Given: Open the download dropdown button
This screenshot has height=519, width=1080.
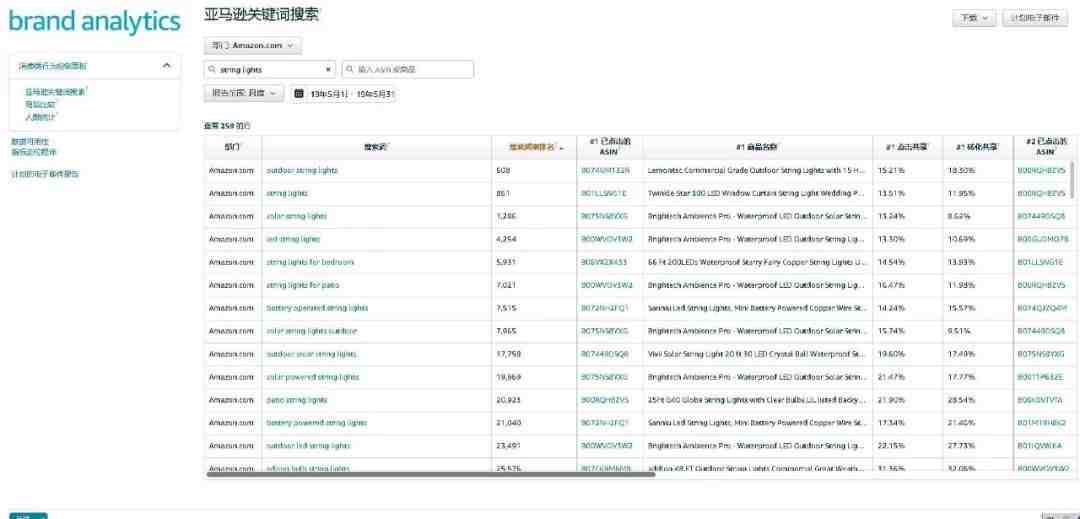Looking at the screenshot, I should (x=974, y=19).
